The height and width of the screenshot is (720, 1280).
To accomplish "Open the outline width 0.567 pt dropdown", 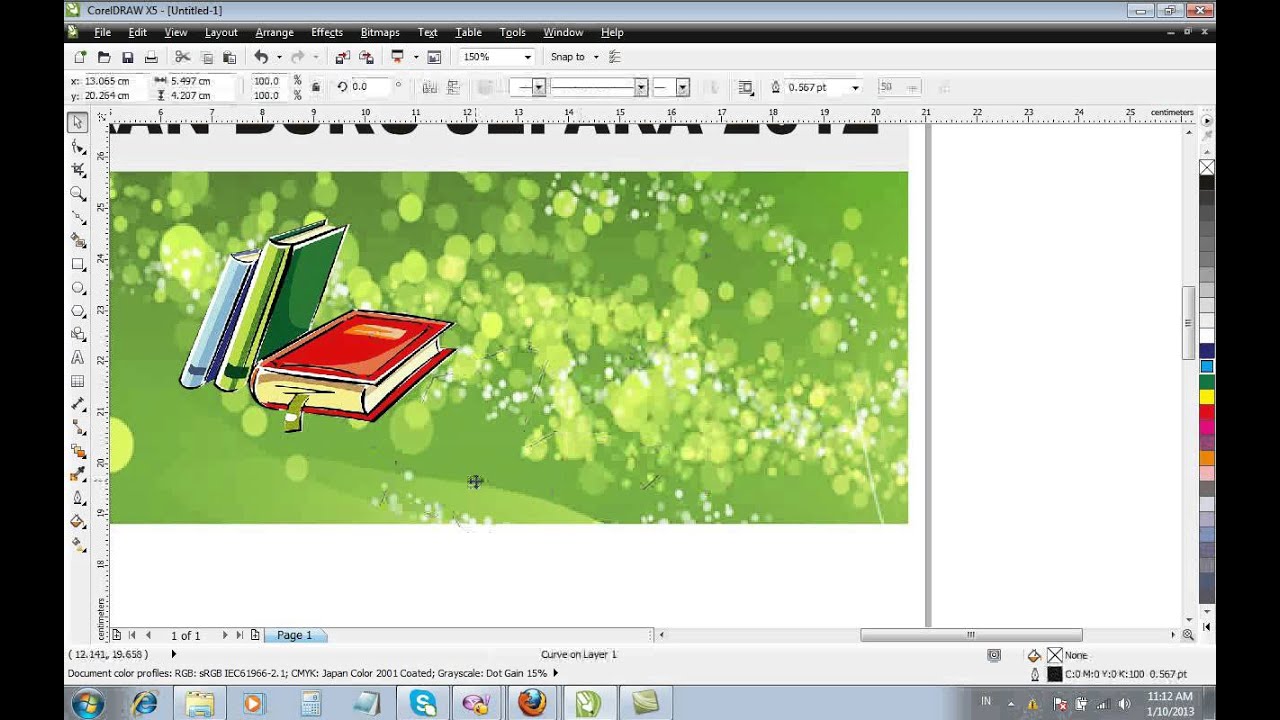I will pyautogui.click(x=855, y=88).
